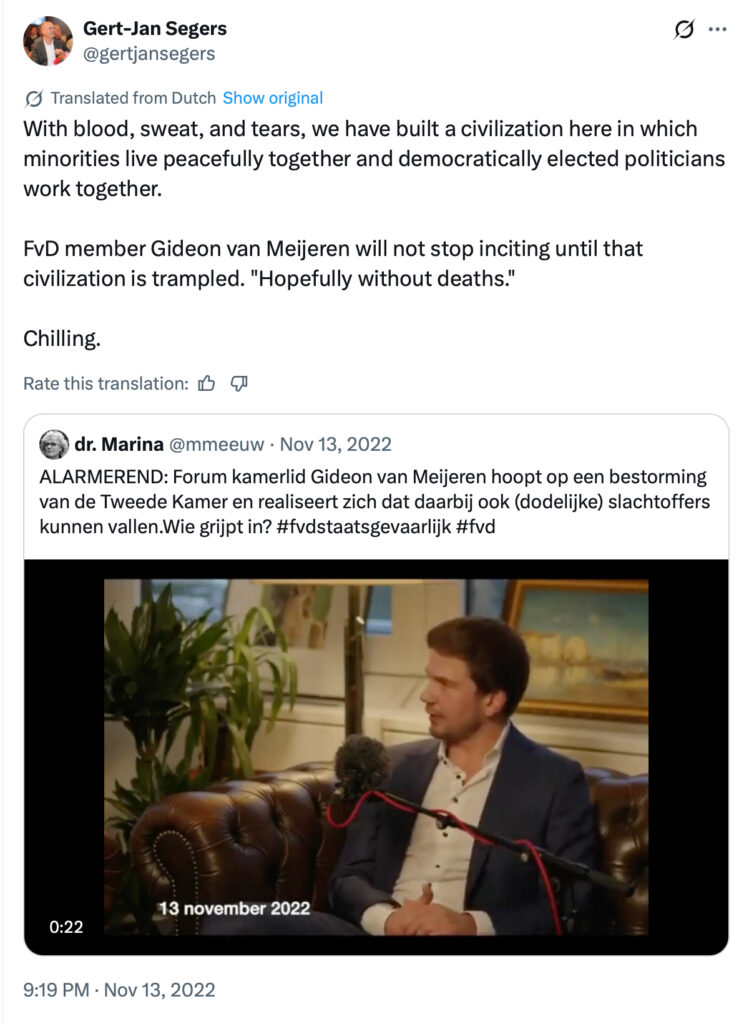
Task: Open the 9:19 PM · Nov 13, 2022 timestamp
Action: coord(119,991)
